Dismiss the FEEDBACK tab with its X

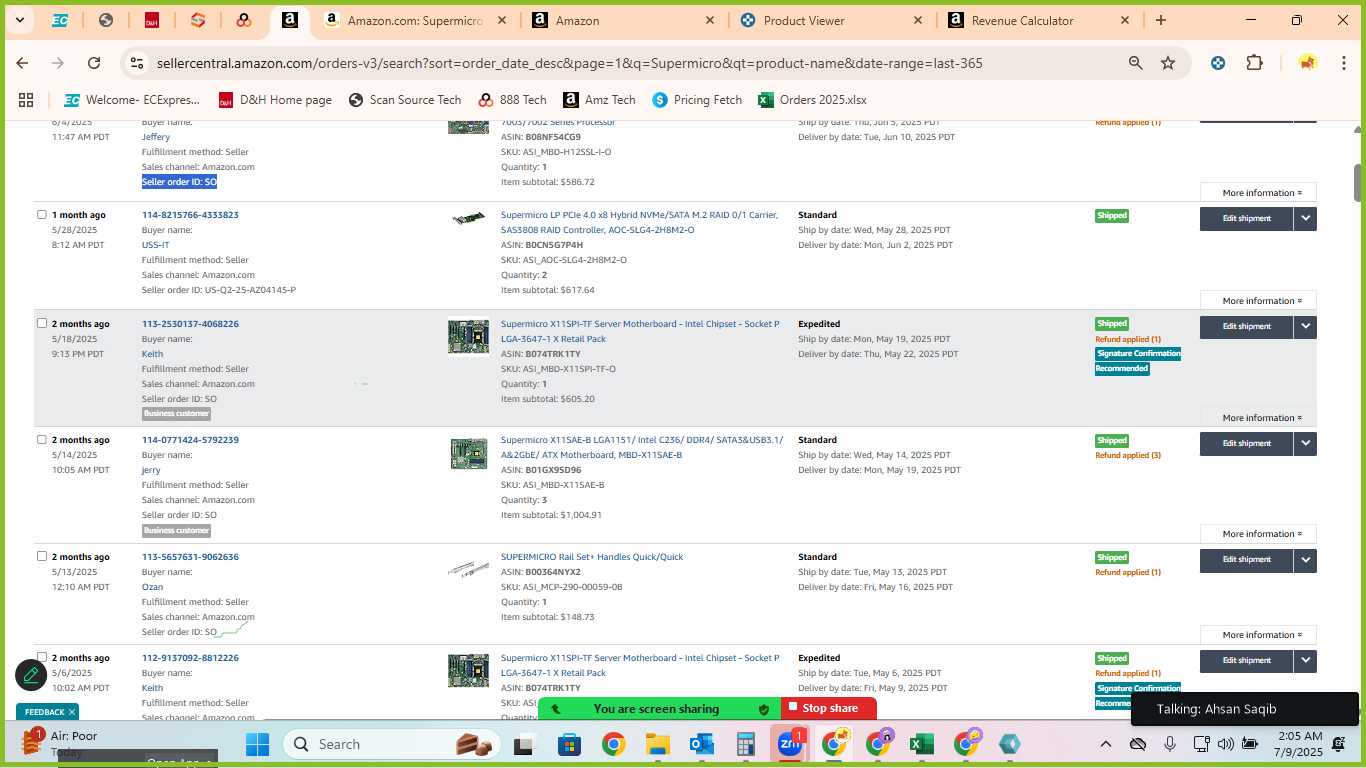[x=72, y=712]
